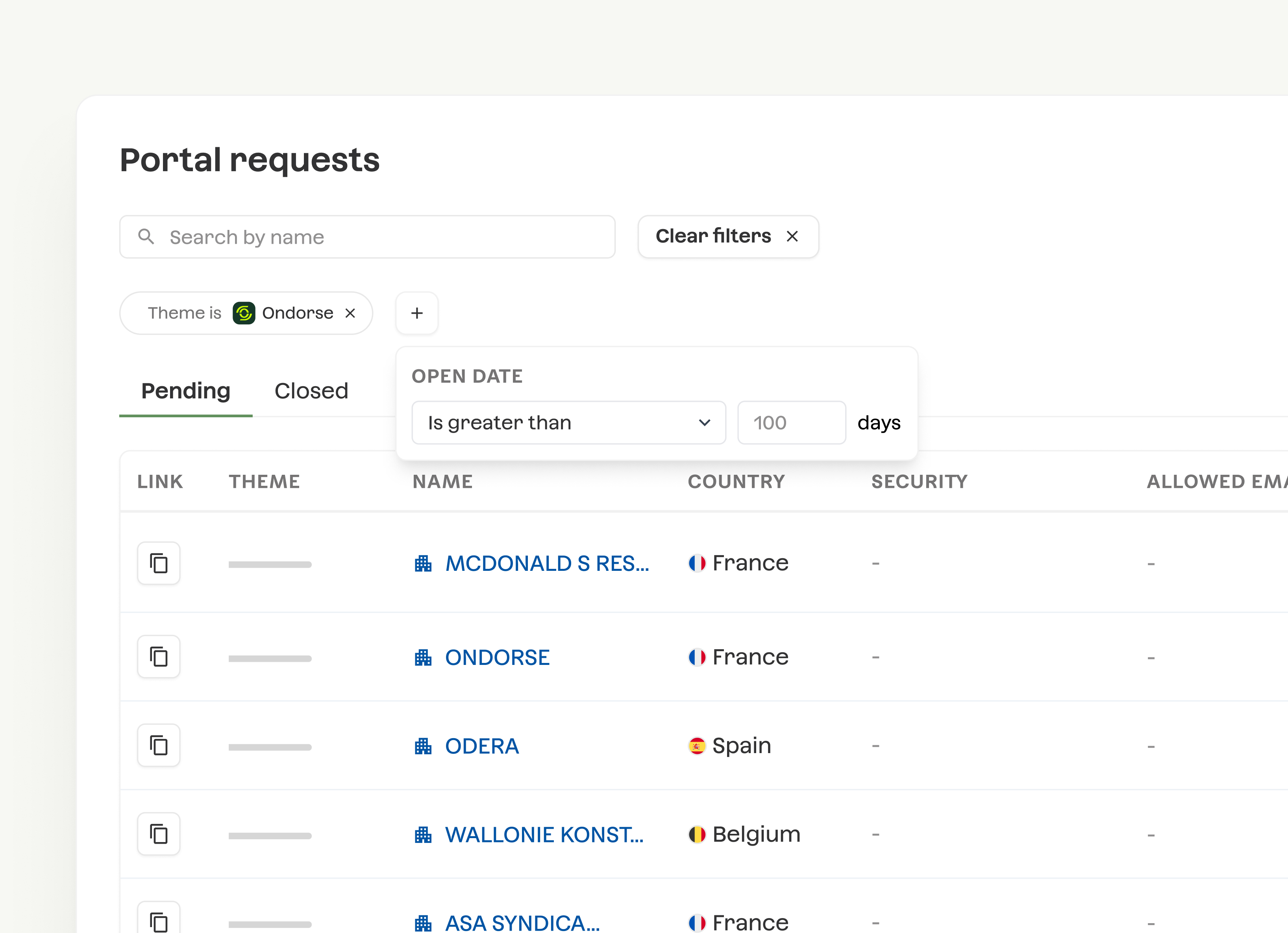Open ONDORSE company link
The height and width of the screenshot is (933, 1288).
click(498, 657)
